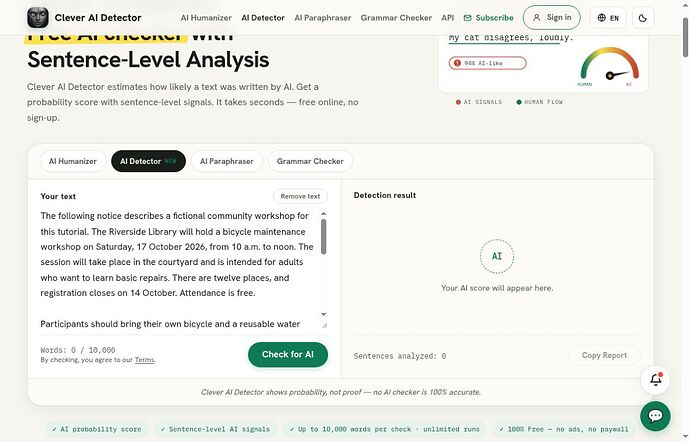Go to AI Paraphraser in the top navigation
This screenshot has width=690, height=442.
tap(323, 18)
